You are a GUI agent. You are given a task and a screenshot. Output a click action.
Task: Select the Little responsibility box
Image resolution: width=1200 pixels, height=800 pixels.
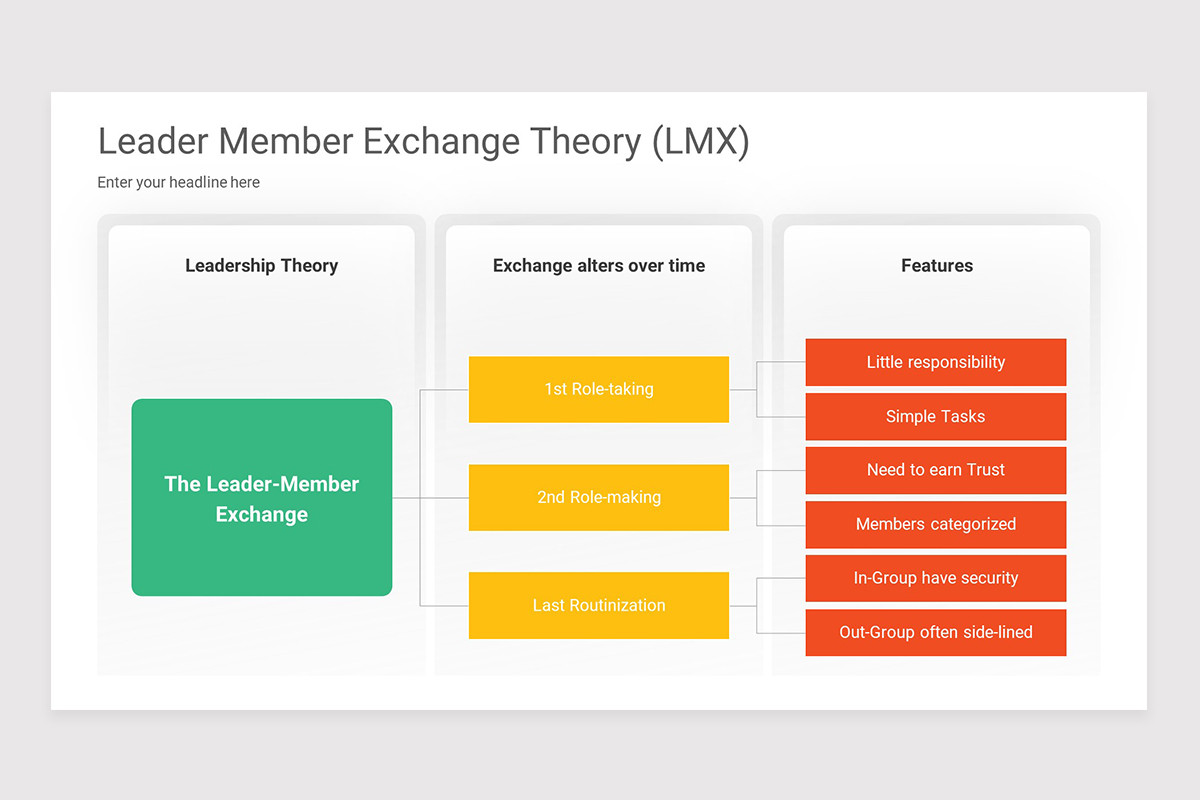point(935,362)
